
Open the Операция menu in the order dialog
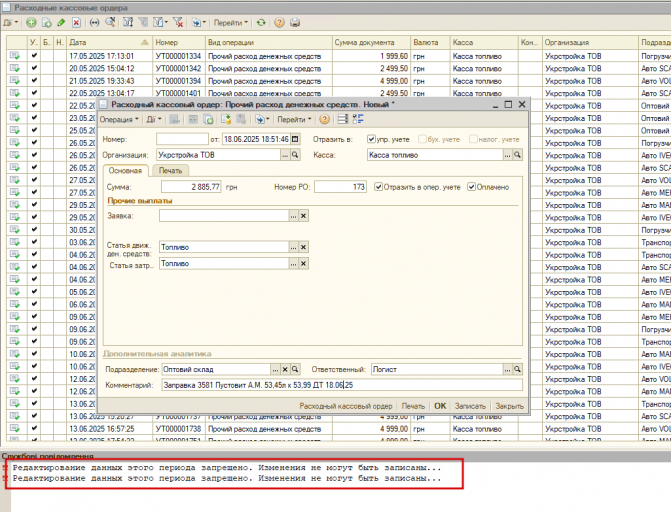click(119, 119)
